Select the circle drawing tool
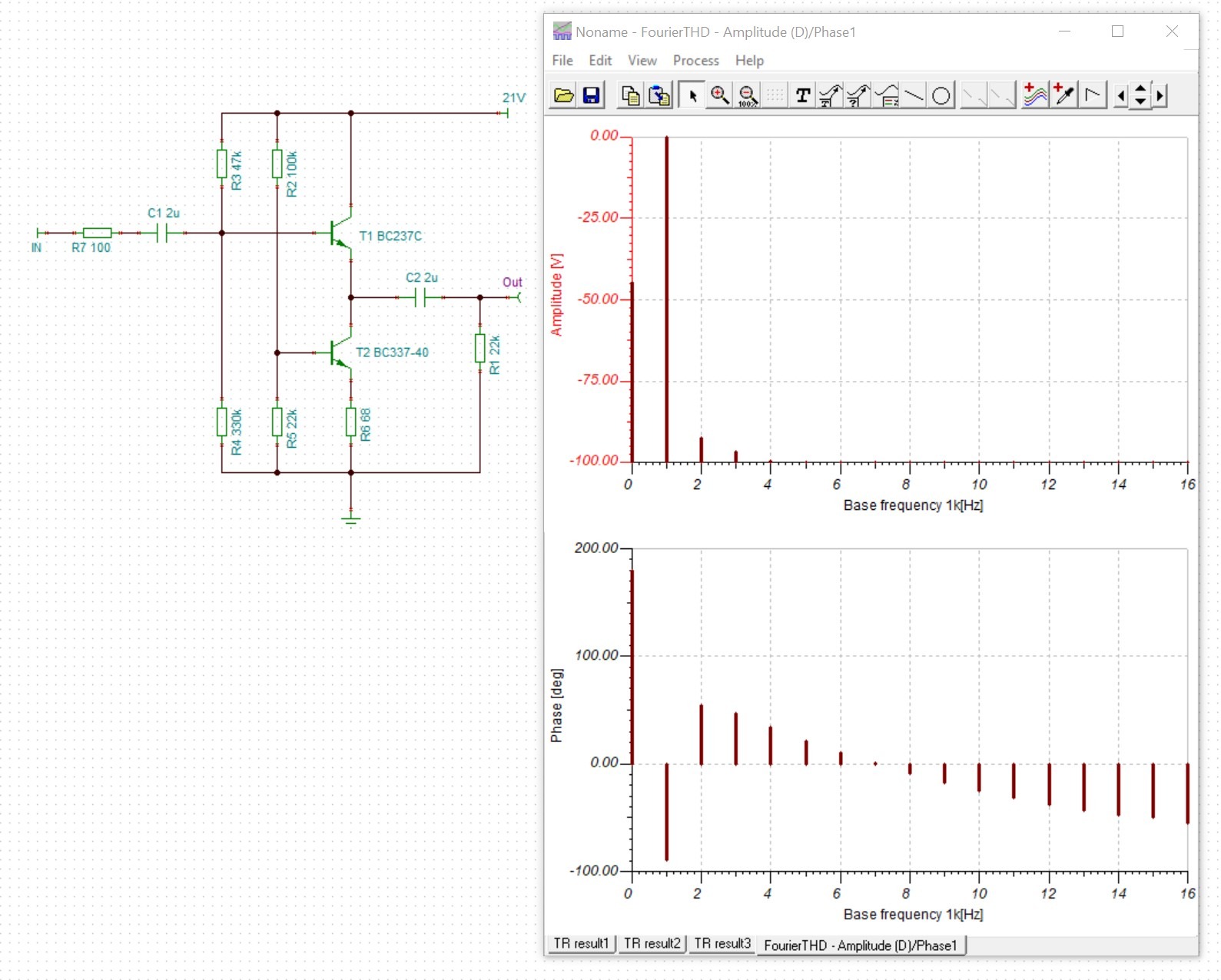Image resolution: width=1221 pixels, height=980 pixels. [x=941, y=95]
